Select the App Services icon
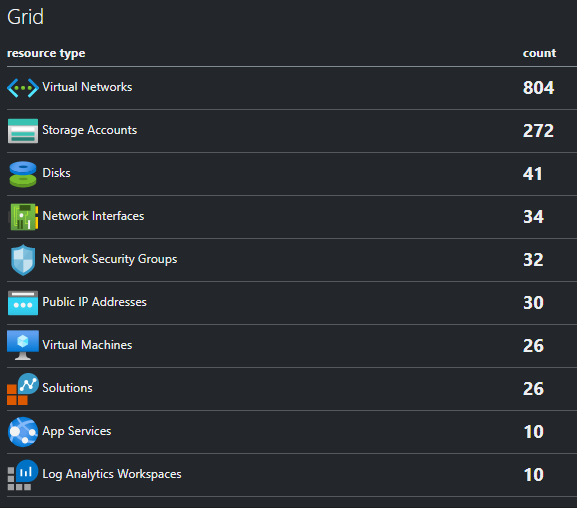Image resolution: width=577 pixels, height=508 pixels. [23, 432]
